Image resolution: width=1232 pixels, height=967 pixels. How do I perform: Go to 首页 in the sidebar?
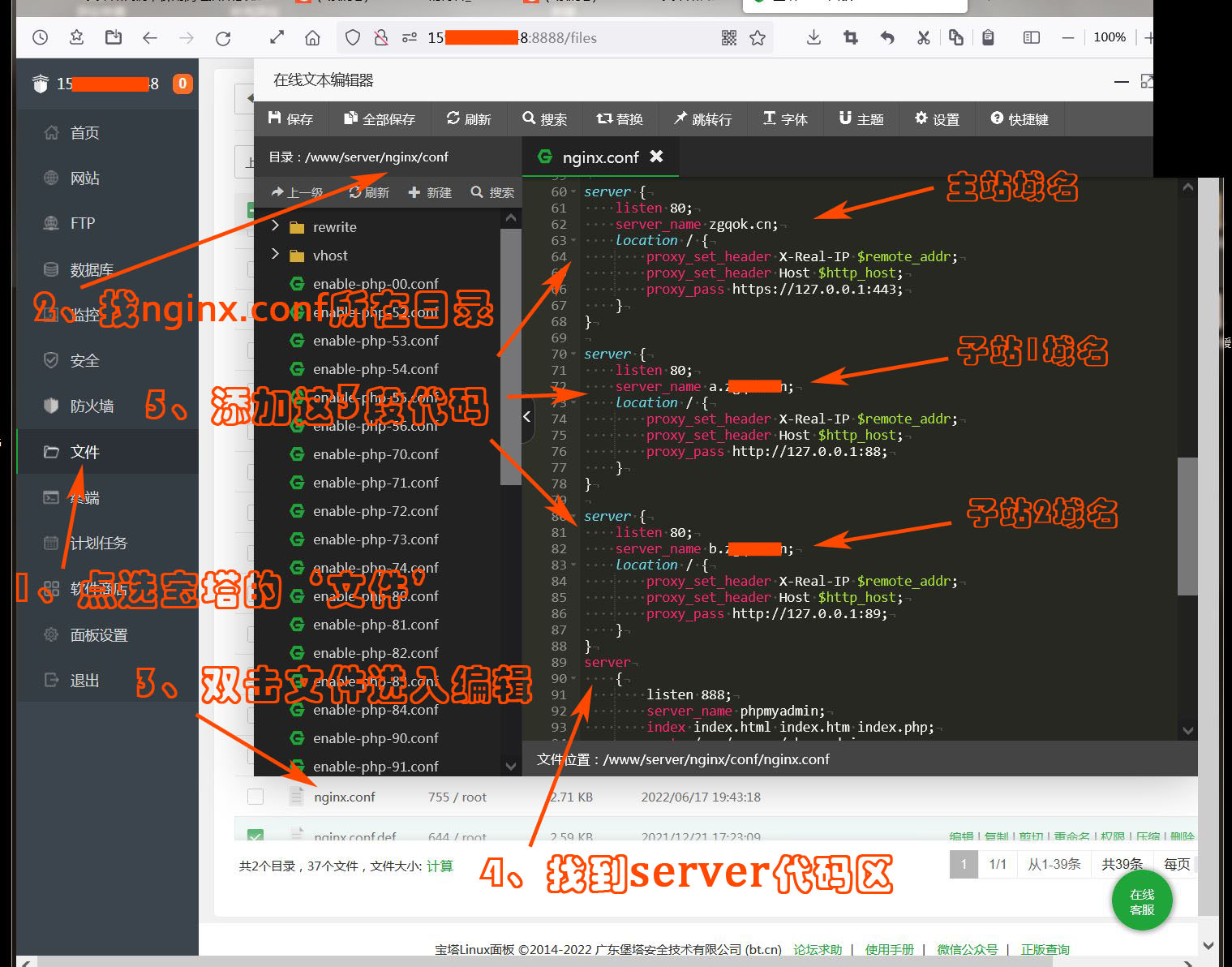point(84,133)
